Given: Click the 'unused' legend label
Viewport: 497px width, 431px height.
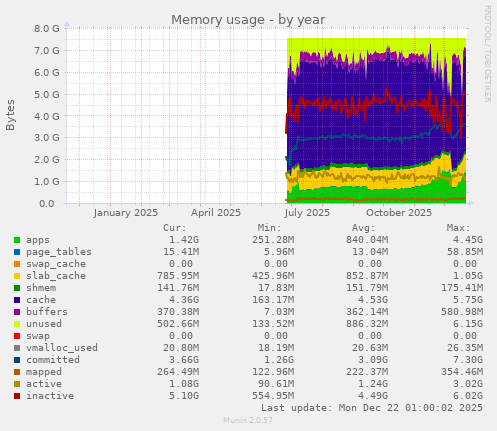Looking at the screenshot, I should tap(44, 324).
